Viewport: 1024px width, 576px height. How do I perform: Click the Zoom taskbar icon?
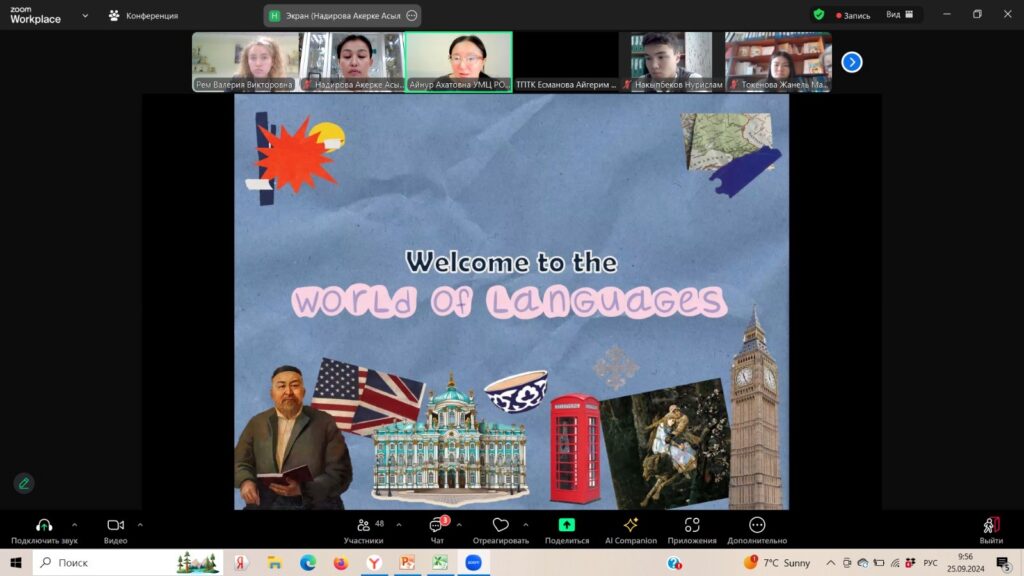coord(473,562)
